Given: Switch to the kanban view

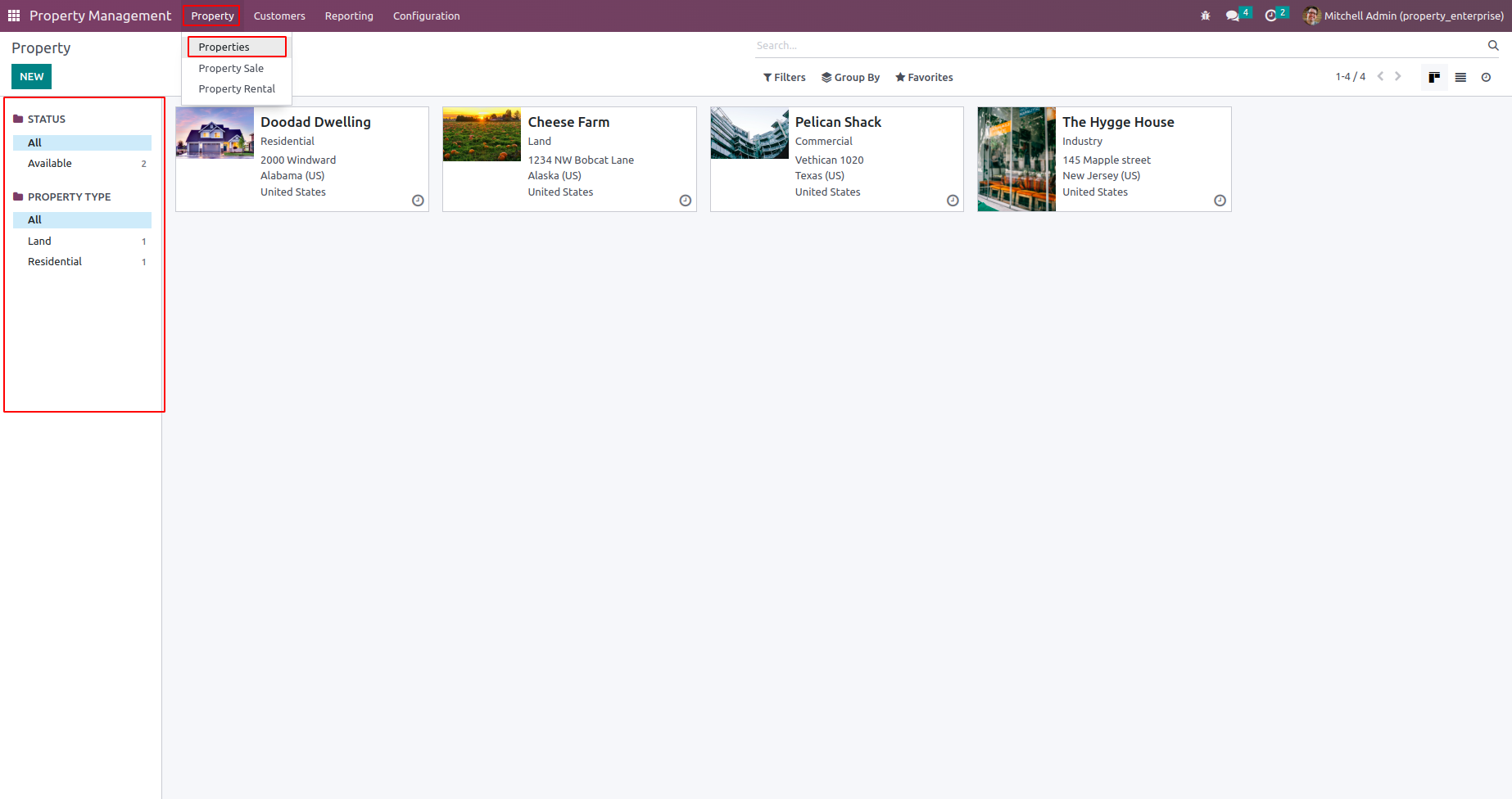Looking at the screenshot, I should (x=1434, y=77).
